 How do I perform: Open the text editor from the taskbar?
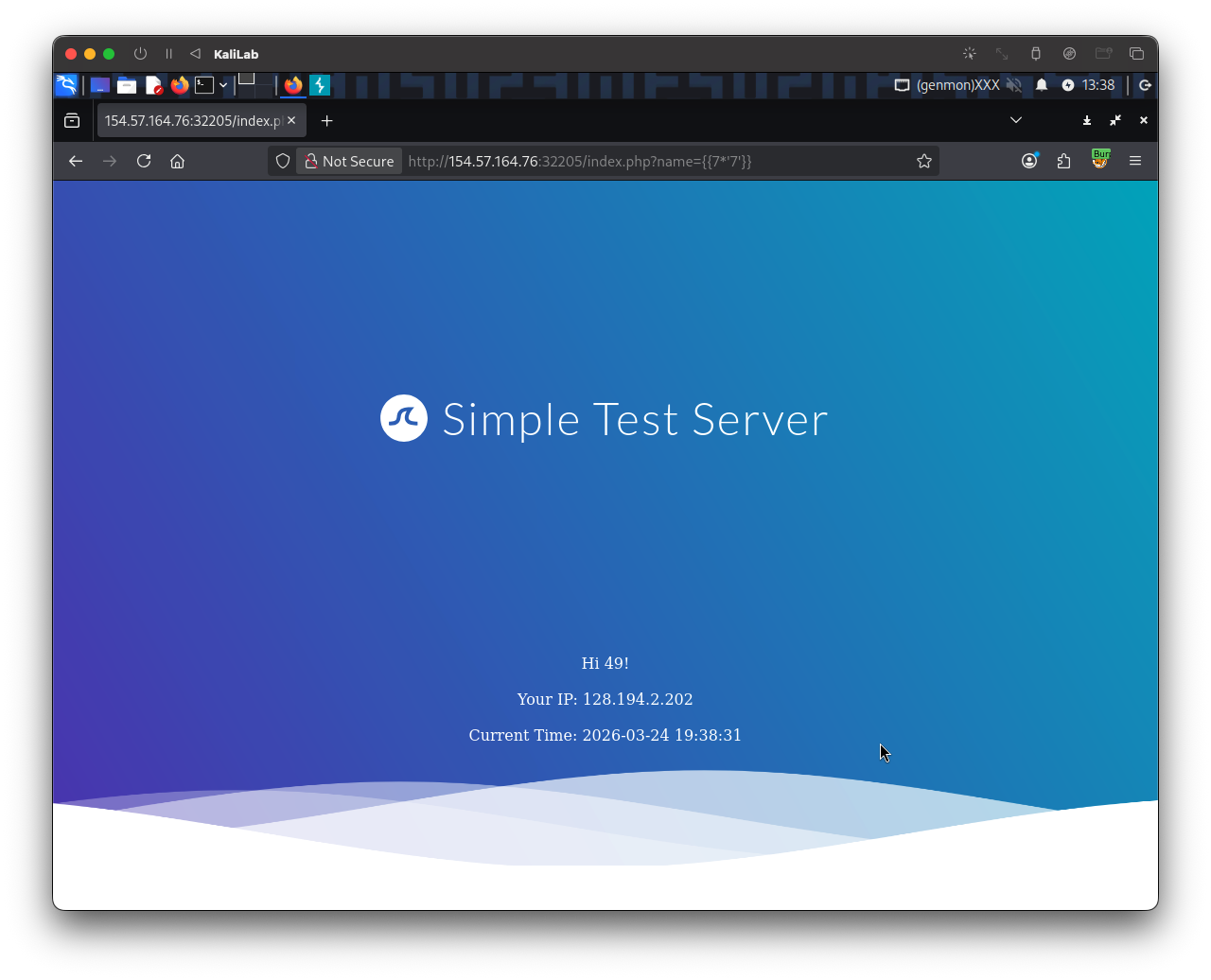[x=153, y=85]
